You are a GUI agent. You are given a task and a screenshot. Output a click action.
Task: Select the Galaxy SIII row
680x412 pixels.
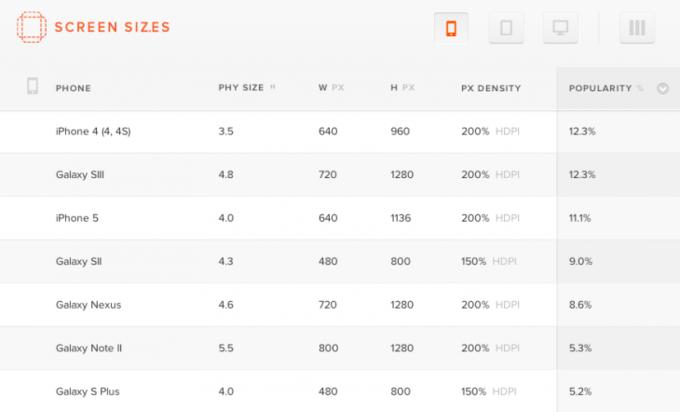340,174
